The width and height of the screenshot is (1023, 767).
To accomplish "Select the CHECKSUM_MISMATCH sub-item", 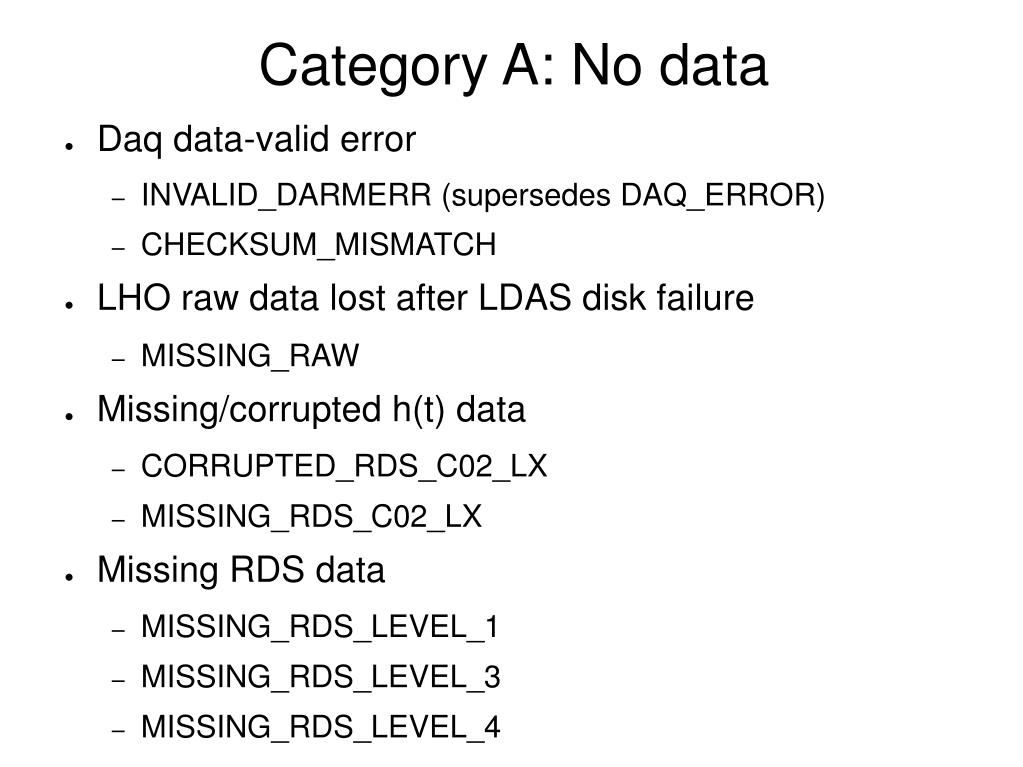I will pos(318,245).
